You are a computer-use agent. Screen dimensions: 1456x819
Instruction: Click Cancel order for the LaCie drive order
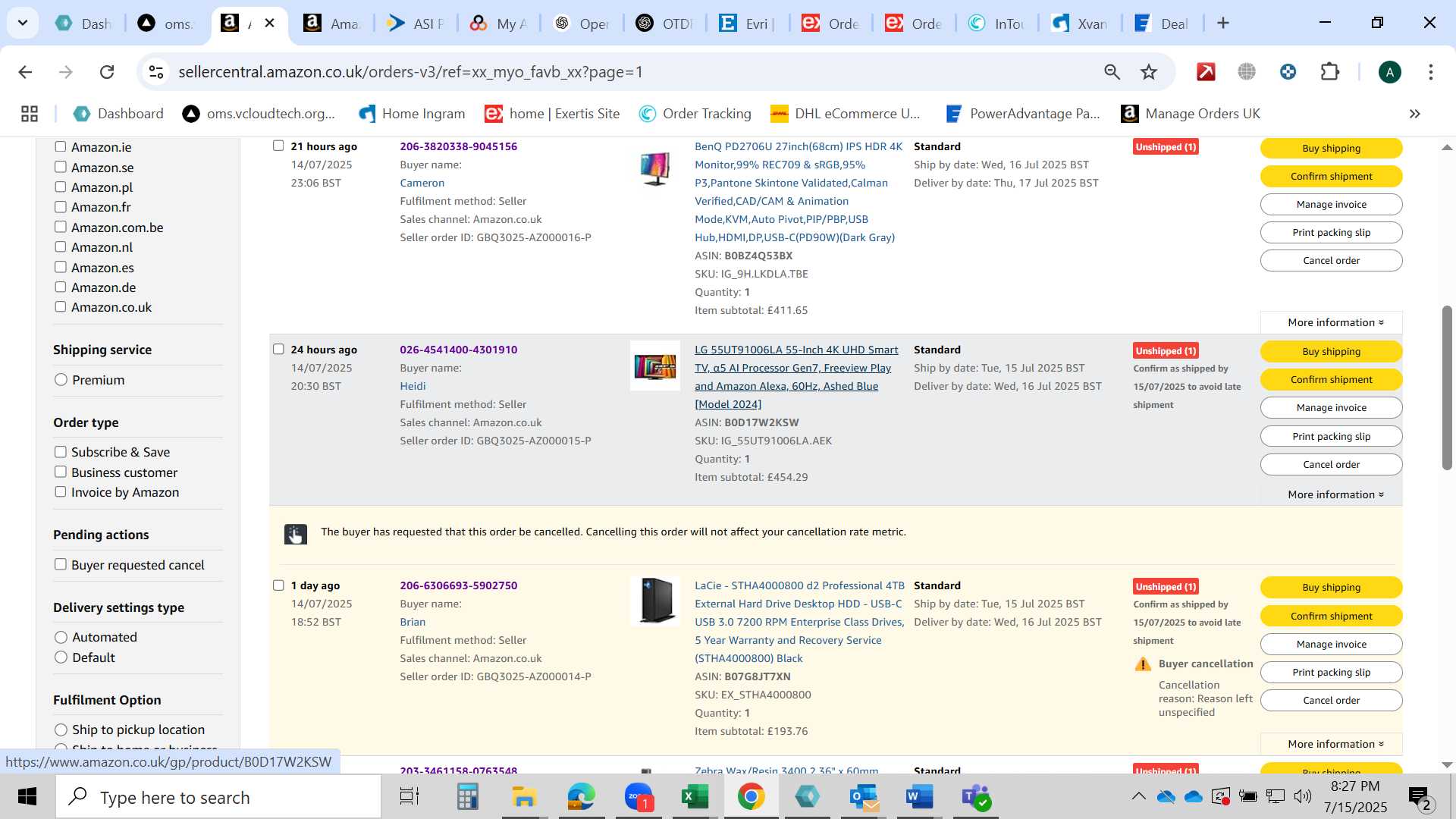1331,701
